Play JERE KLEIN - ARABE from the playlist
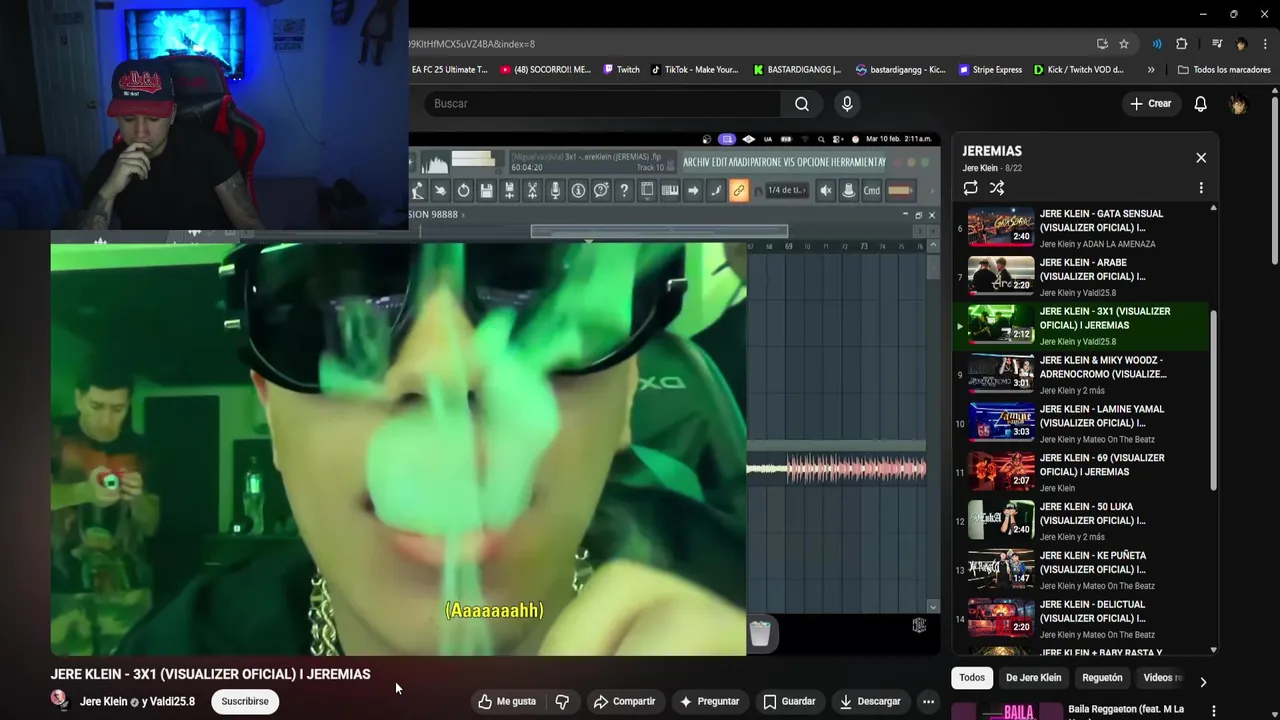The width and height of the screenshot is (1280, 720). click(x=1080, y=277)
